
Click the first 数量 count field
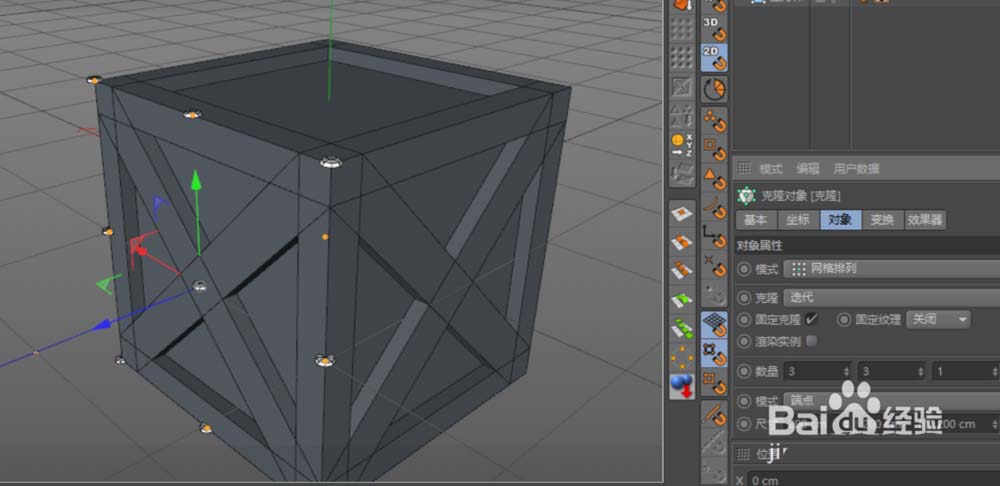click(818, 371)
